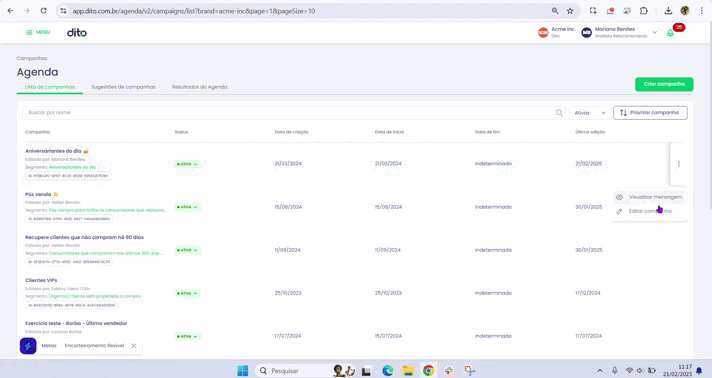The height and width of the screenshot is (378, 712).
Task: Click Encarteiramento flexível in the floating widget
Action: [x=94, y=346]
